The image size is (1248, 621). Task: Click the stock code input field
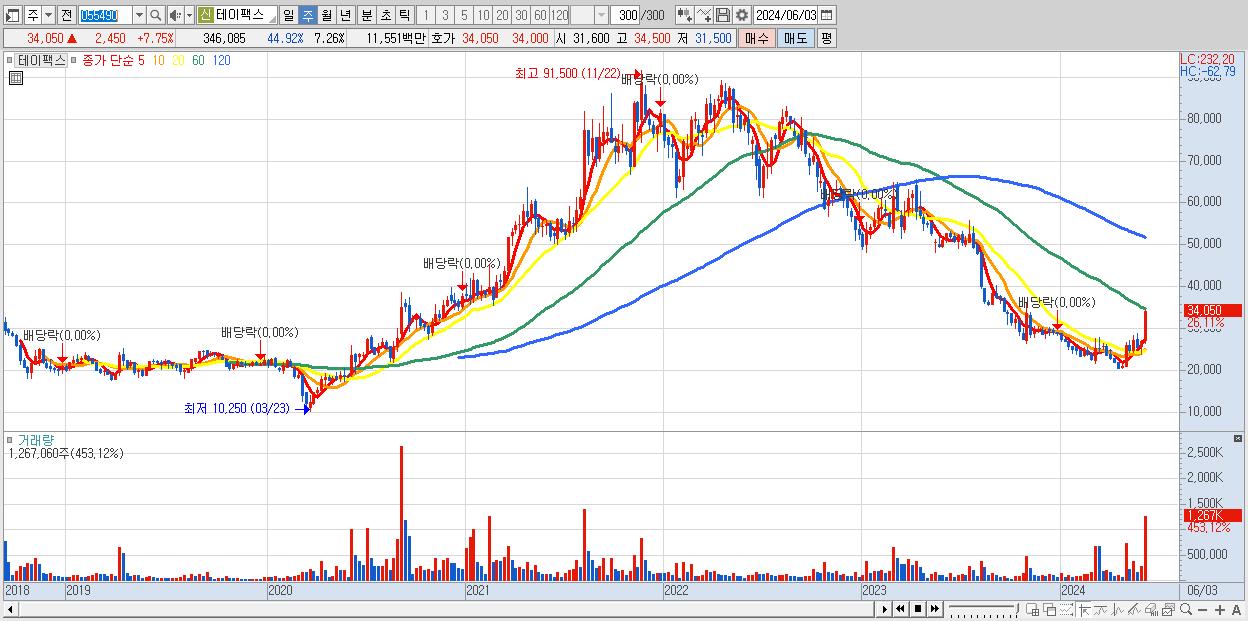pos(106,15)
